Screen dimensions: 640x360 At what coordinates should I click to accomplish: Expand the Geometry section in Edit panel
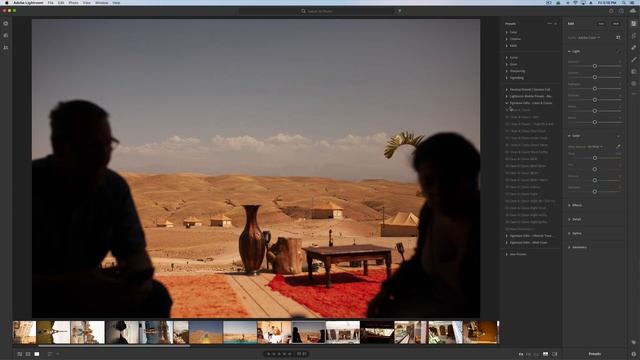tap(578, 247)
